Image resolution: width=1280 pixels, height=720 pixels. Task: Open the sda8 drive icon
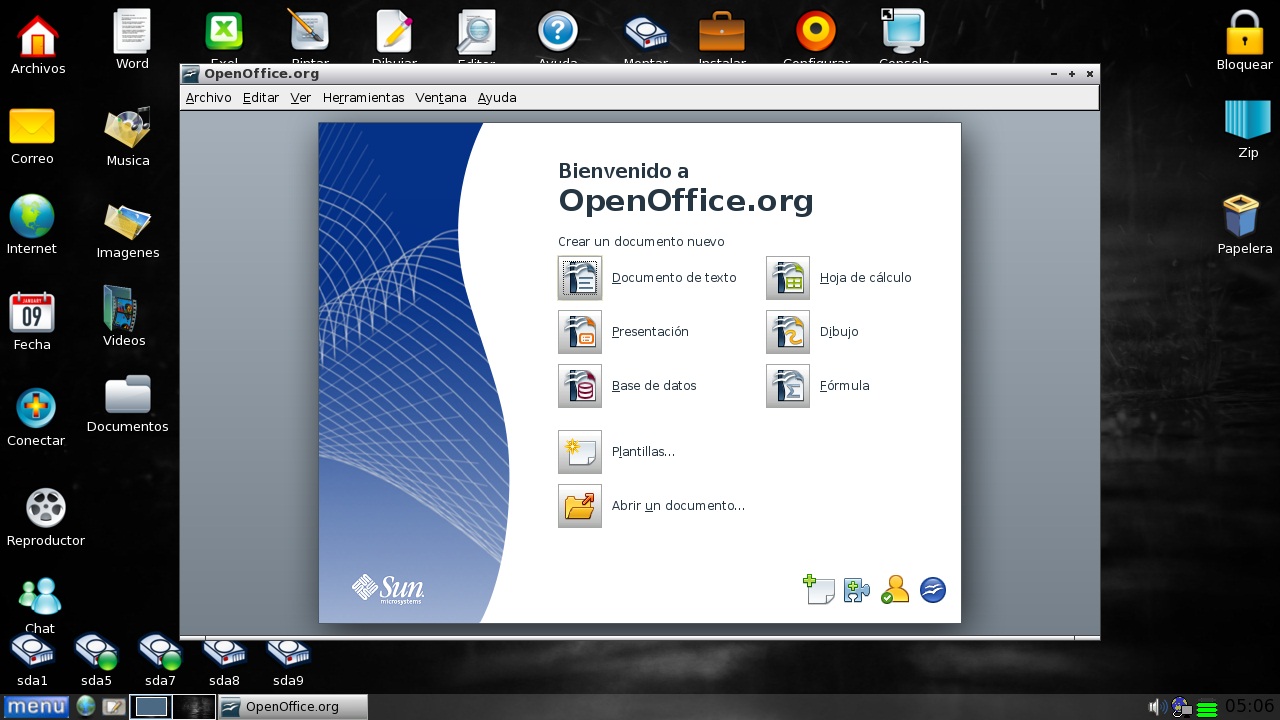[224, 651]
